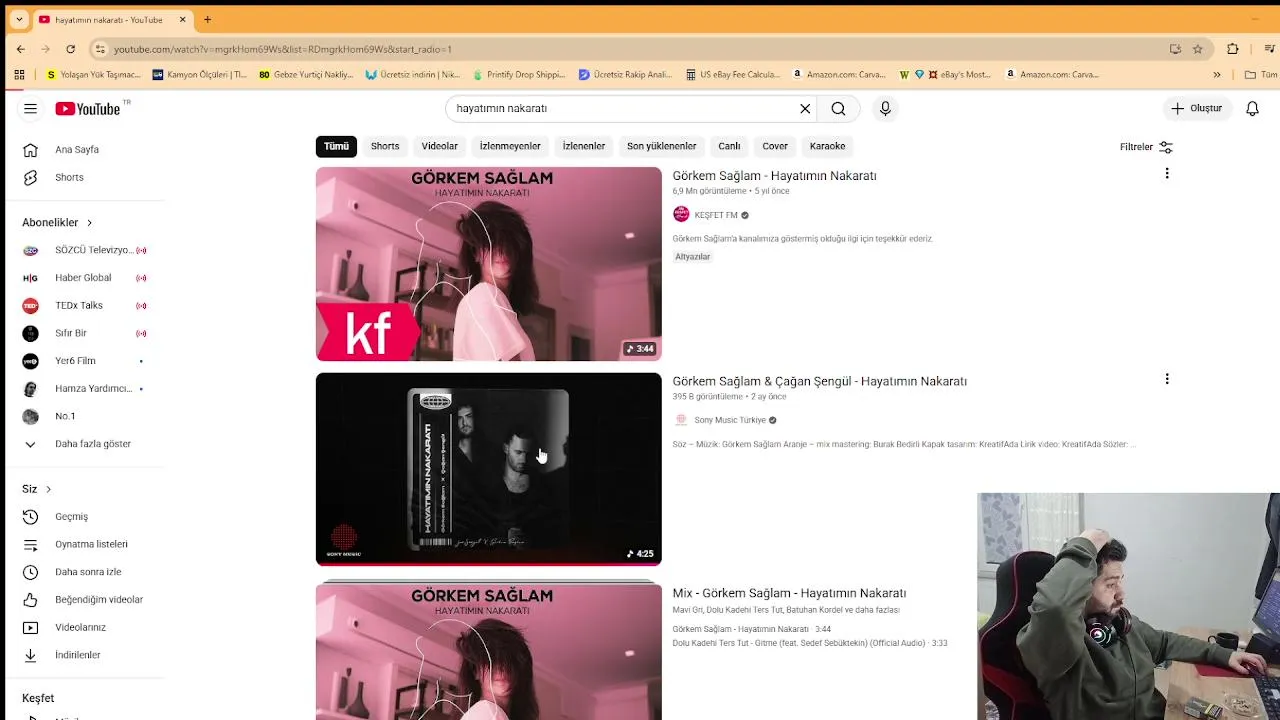This screenshot has height=720, width=1280.
Task: Open the Sony Music video thumbnail
Action: [489, 469]
